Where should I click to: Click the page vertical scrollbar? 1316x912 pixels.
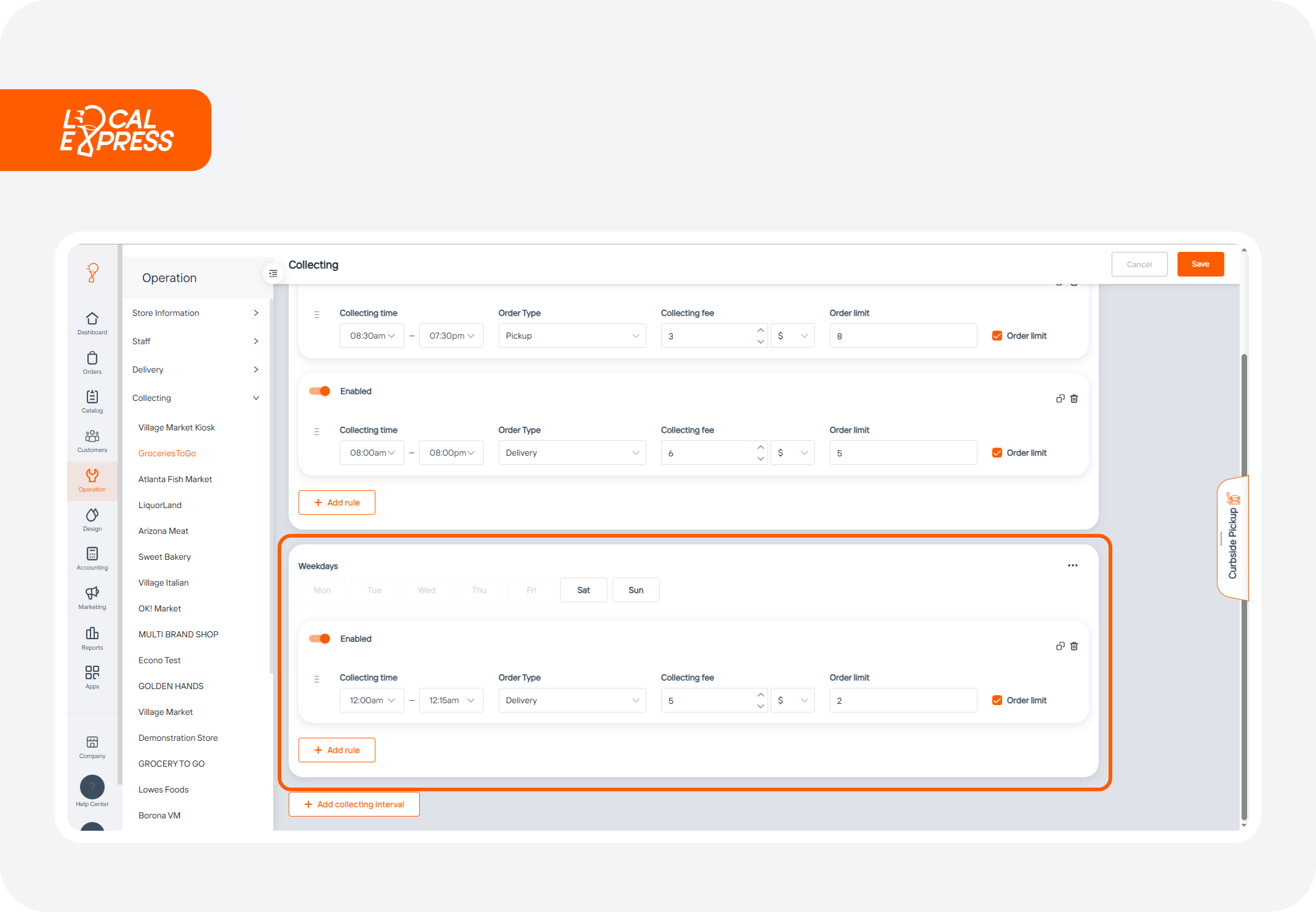(1243, 587)
